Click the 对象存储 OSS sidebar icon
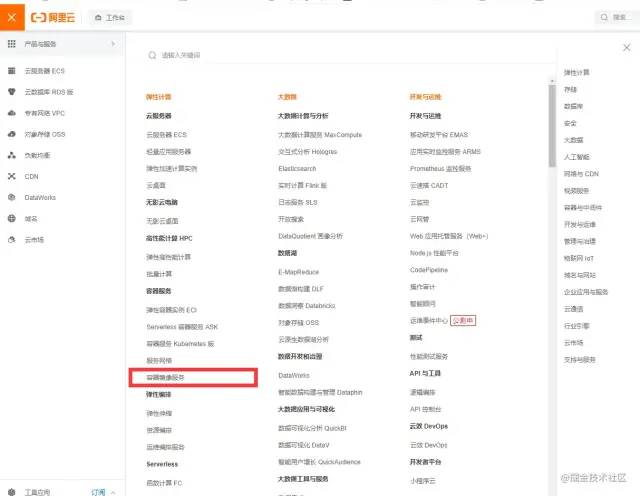 [x=11, y=134]
